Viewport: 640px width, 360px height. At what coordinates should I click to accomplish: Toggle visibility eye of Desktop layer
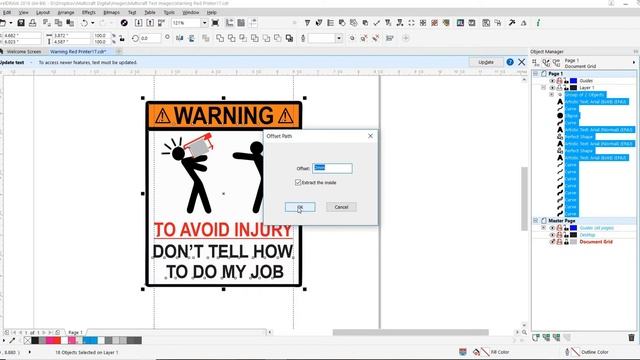552,235
